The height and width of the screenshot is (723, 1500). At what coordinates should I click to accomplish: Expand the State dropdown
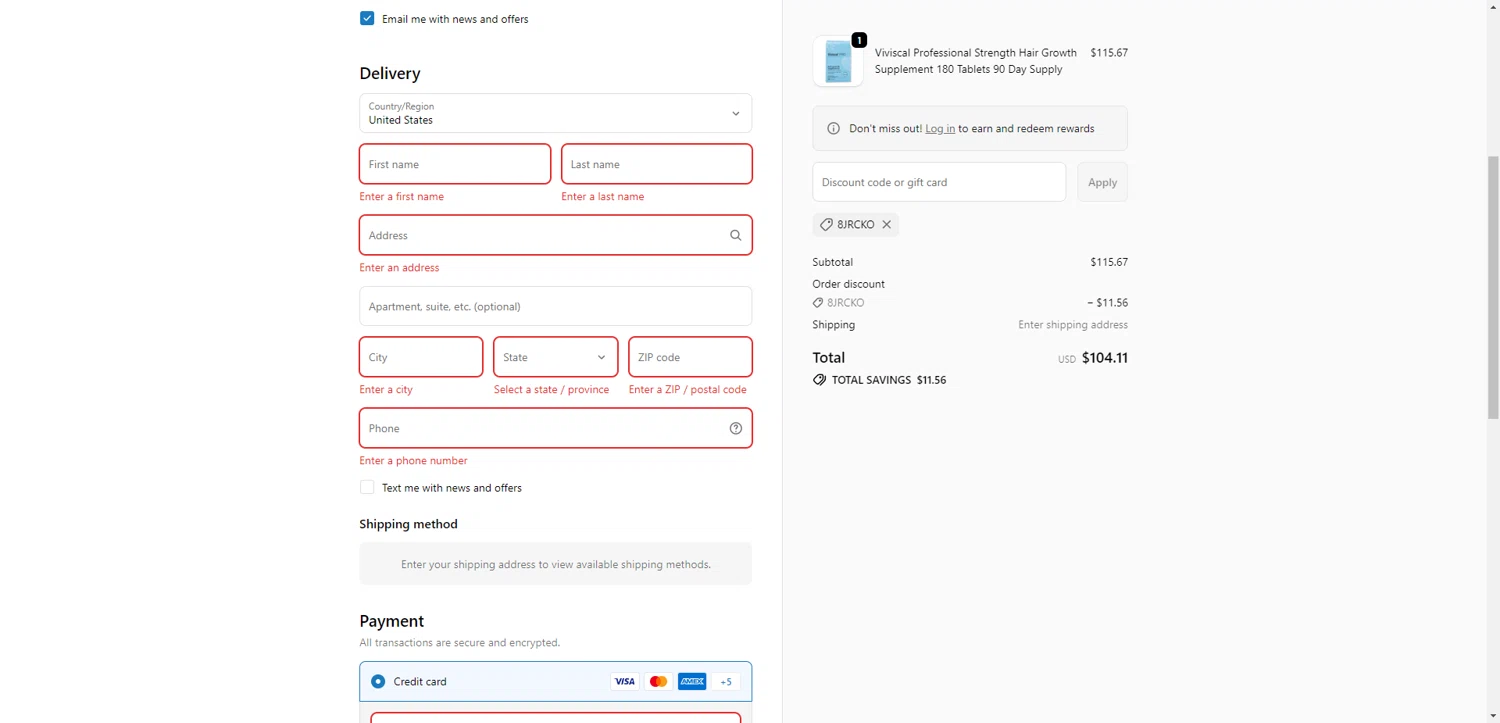555,358
